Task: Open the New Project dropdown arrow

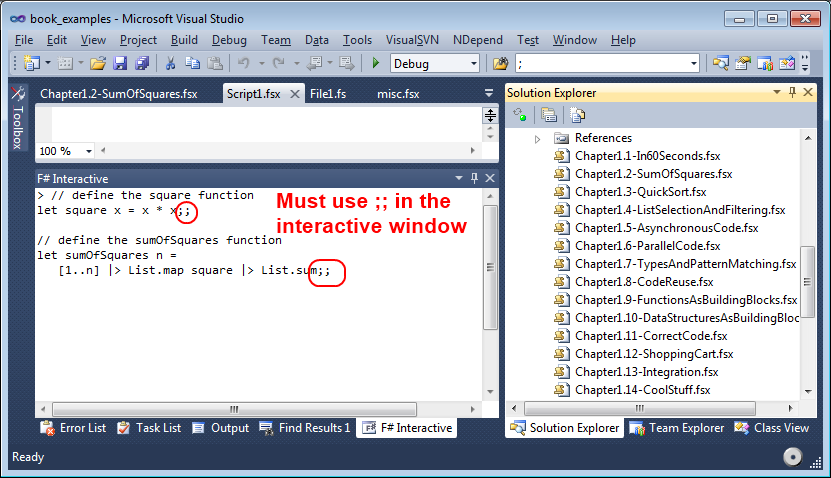Action: (48, 63)
